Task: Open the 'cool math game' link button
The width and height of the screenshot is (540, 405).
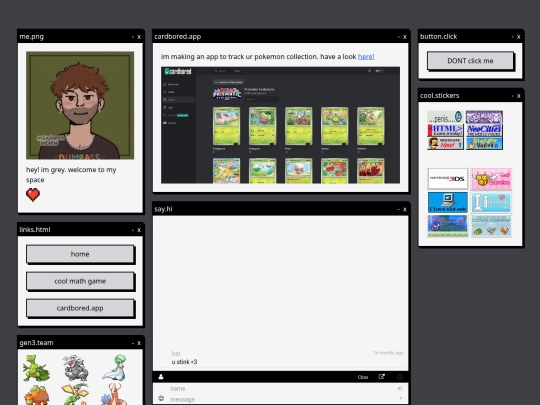Action: [x=80, y=281]
